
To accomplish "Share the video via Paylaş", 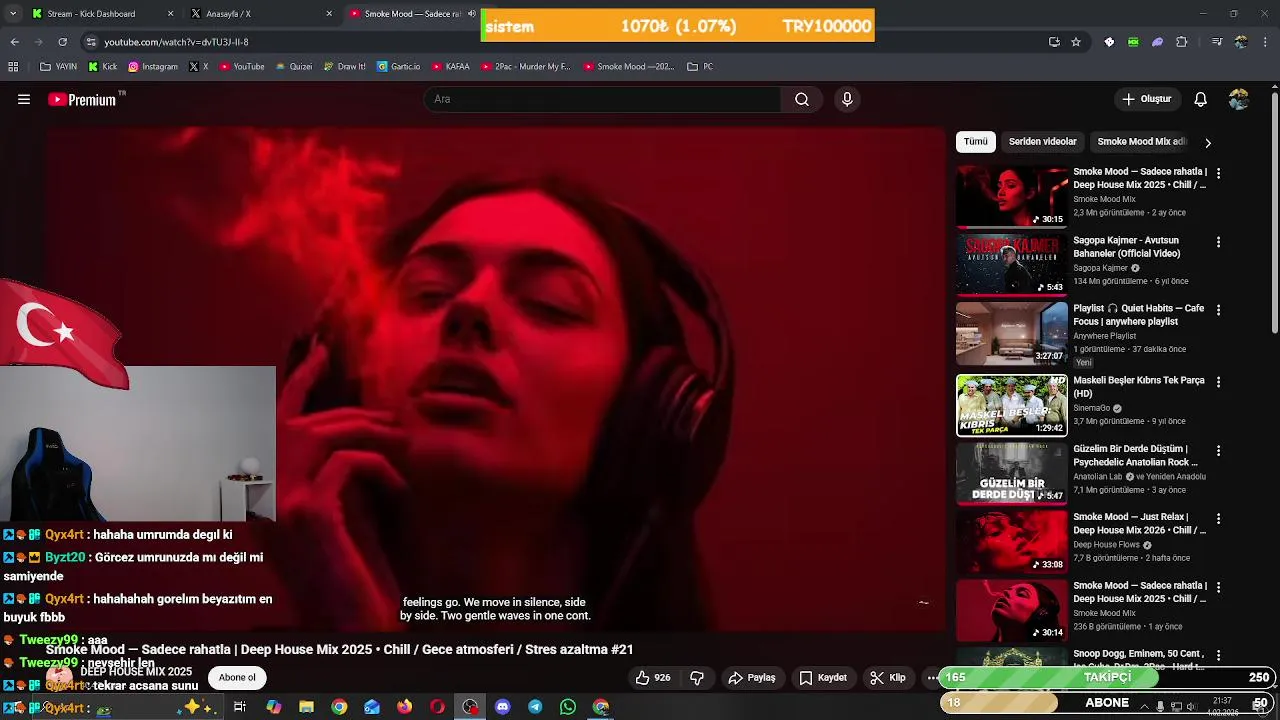I will tap(751, 678).
